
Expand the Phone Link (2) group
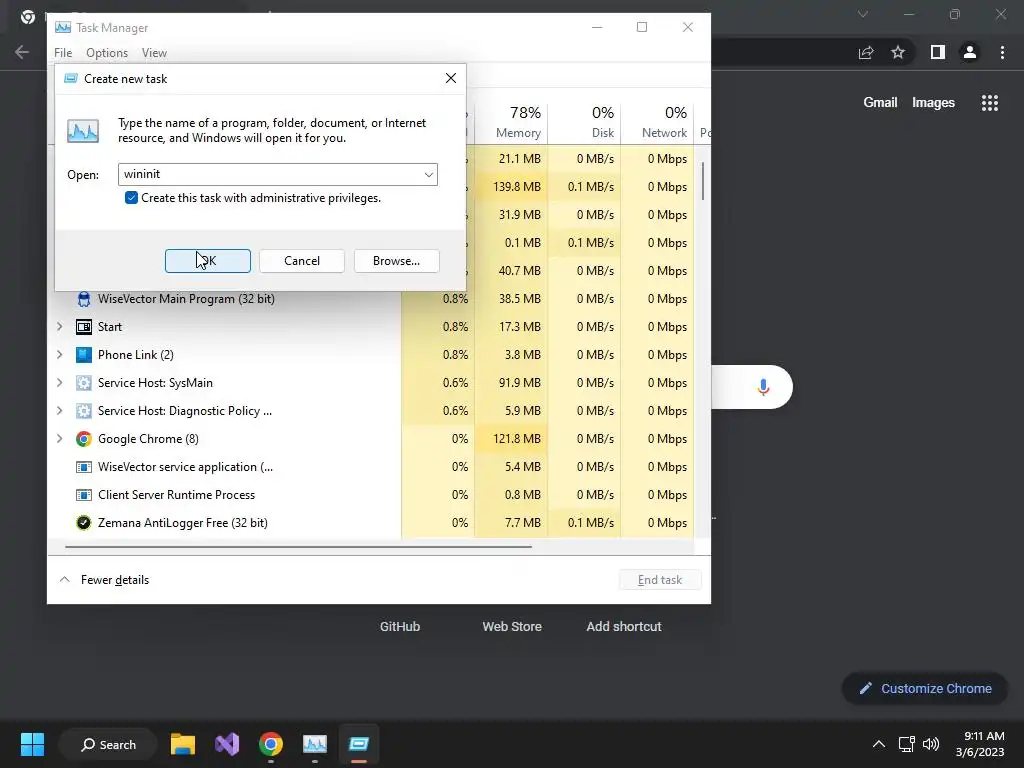(59, 355)
